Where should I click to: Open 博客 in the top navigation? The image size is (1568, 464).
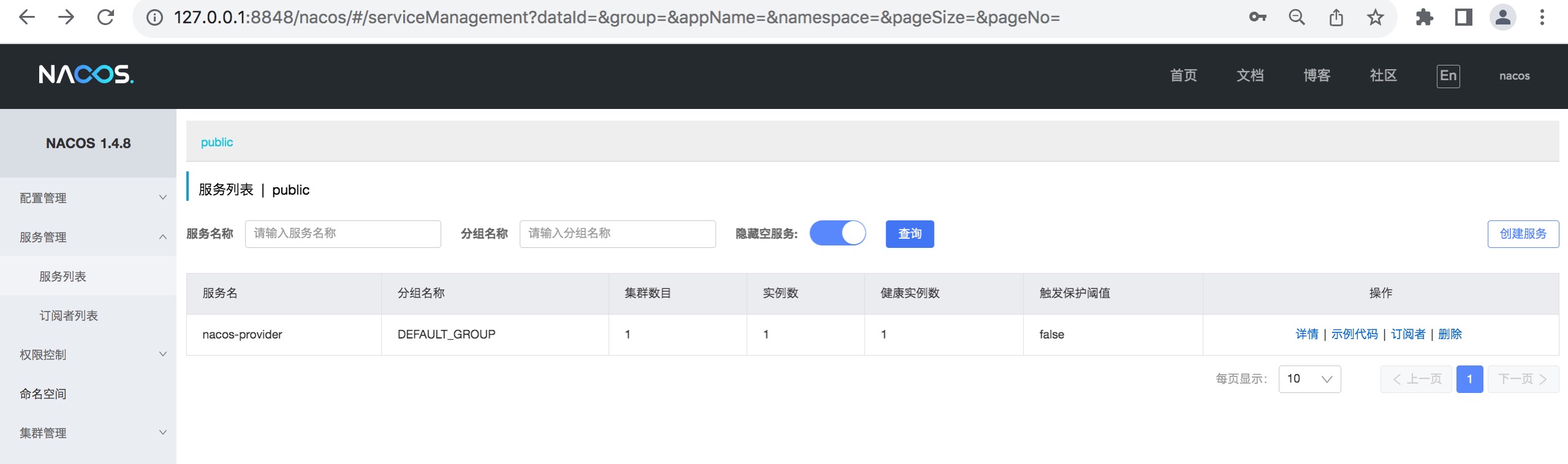click(x=1317, y=75)
